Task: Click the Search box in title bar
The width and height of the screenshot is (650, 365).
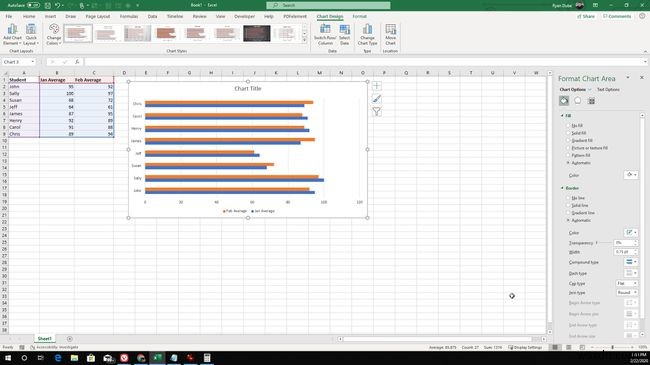Action: pyautogui.click(x=328, y=5)
